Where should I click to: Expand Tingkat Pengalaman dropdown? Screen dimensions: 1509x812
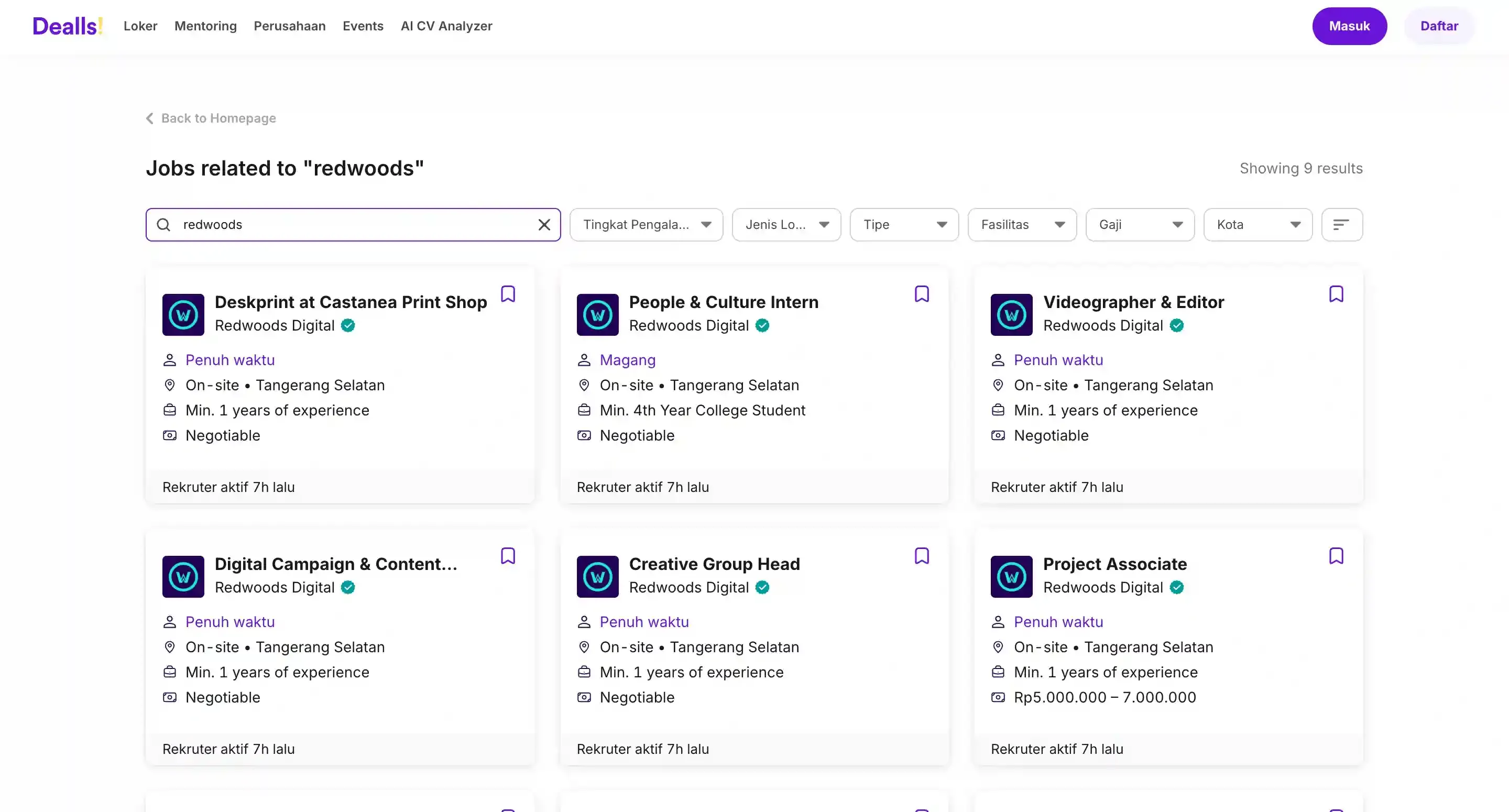[x=646, y=224]
